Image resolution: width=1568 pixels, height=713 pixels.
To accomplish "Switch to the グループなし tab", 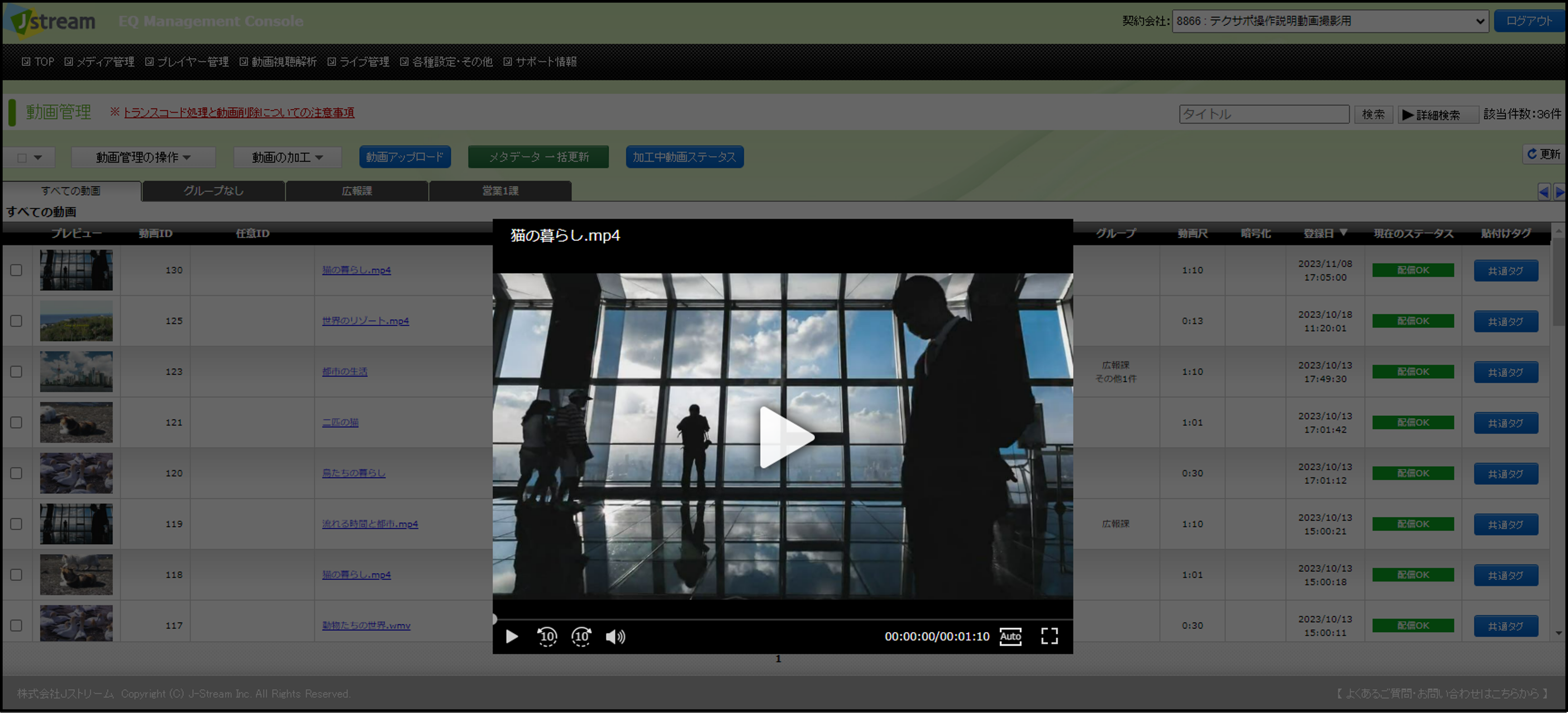I will (x=214, y=191).
